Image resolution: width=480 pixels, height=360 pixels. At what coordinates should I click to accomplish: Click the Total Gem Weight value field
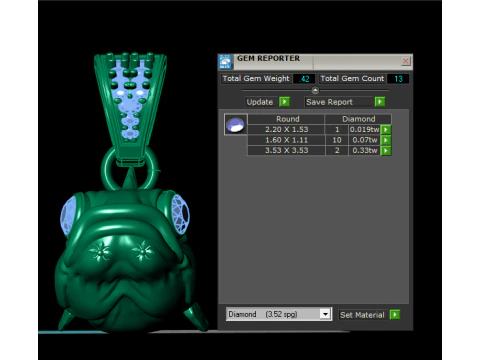tap(304, 79)
